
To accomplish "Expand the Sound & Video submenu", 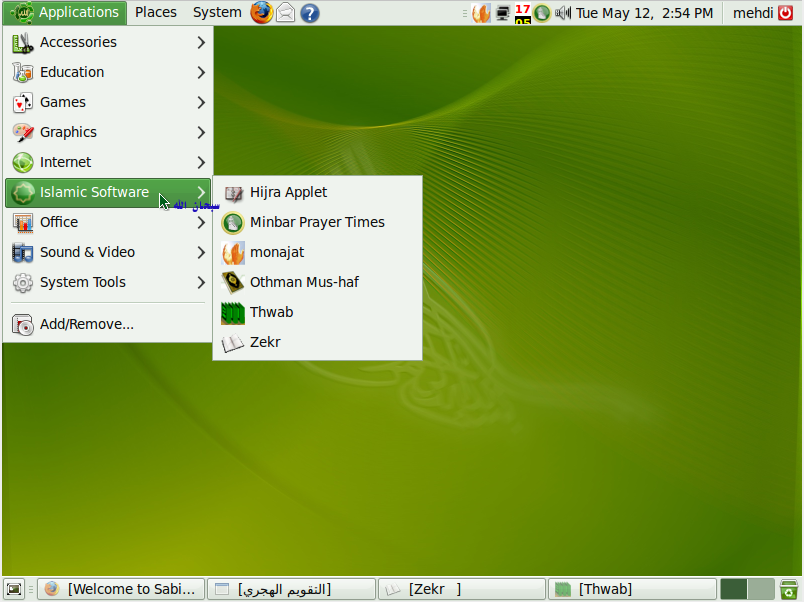I will 88,252.
